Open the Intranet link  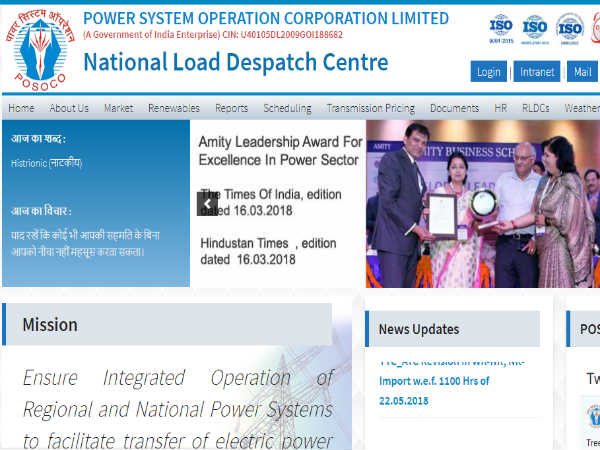(x=537, y=72)
